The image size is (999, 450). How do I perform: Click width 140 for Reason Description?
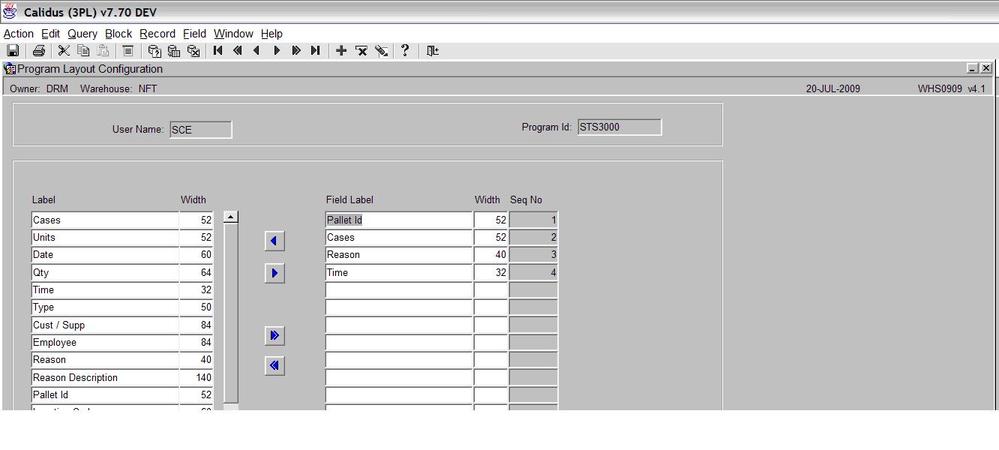(197, 377)
